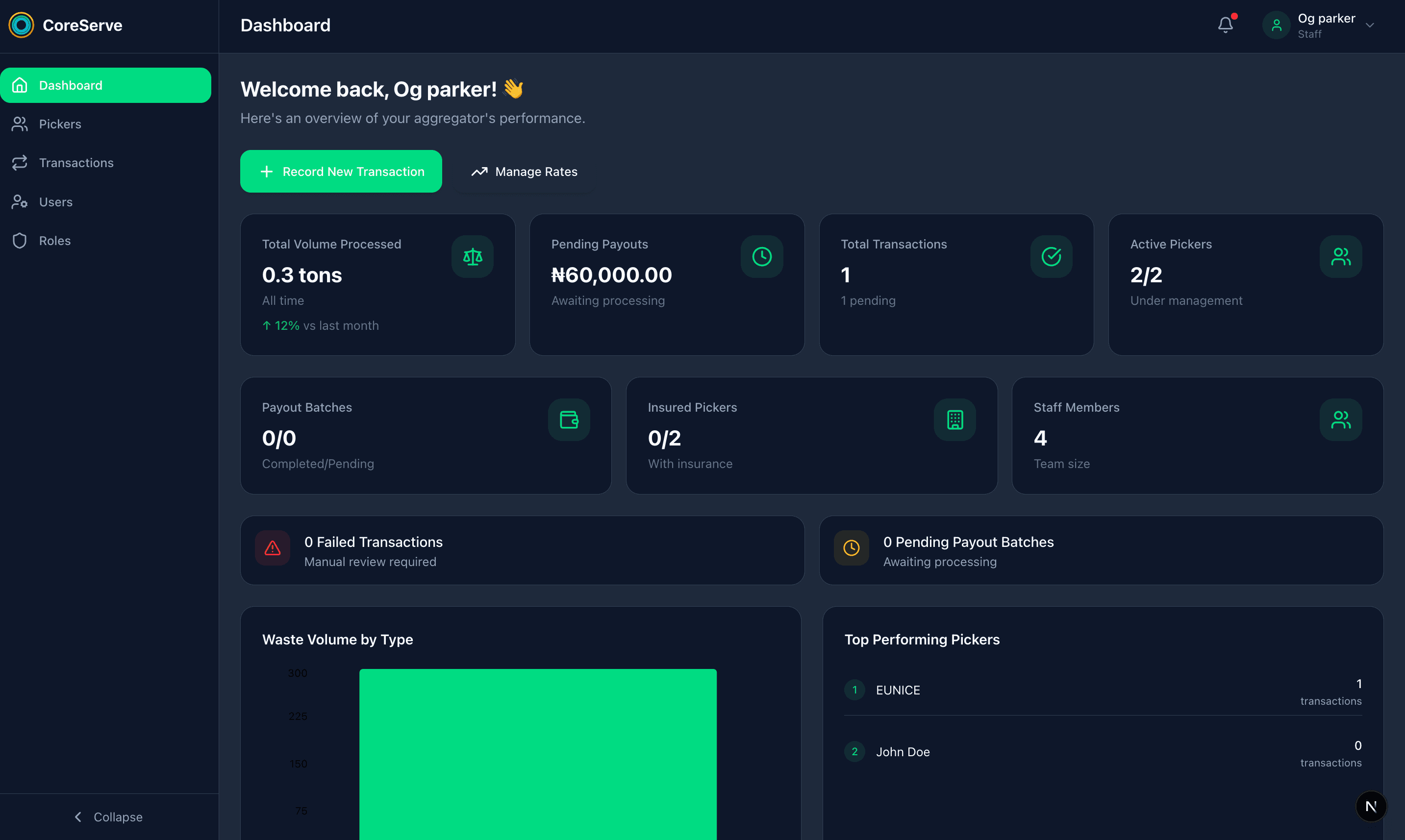Open the Roles shield icon
The image size is (1405, 840).
point(20,240)
